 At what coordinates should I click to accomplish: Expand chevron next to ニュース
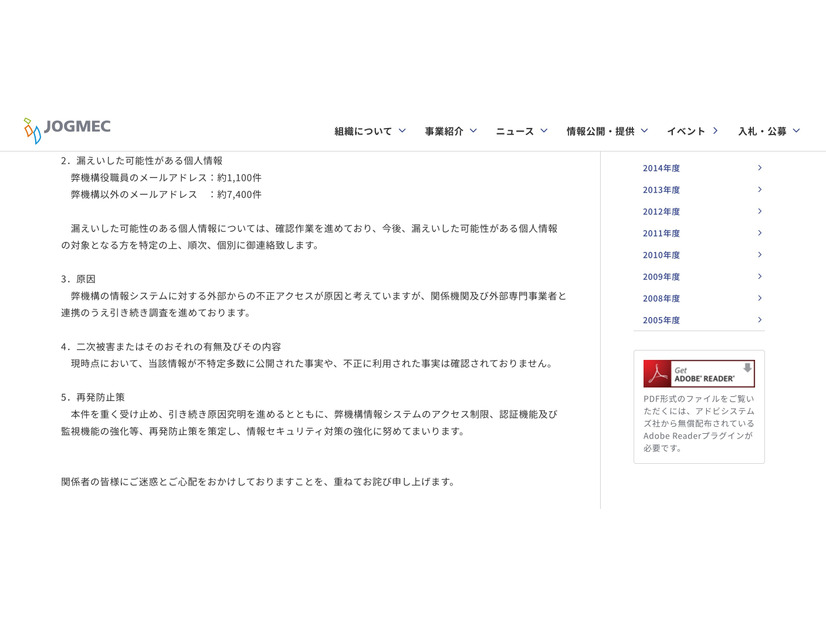coord(544,131)
